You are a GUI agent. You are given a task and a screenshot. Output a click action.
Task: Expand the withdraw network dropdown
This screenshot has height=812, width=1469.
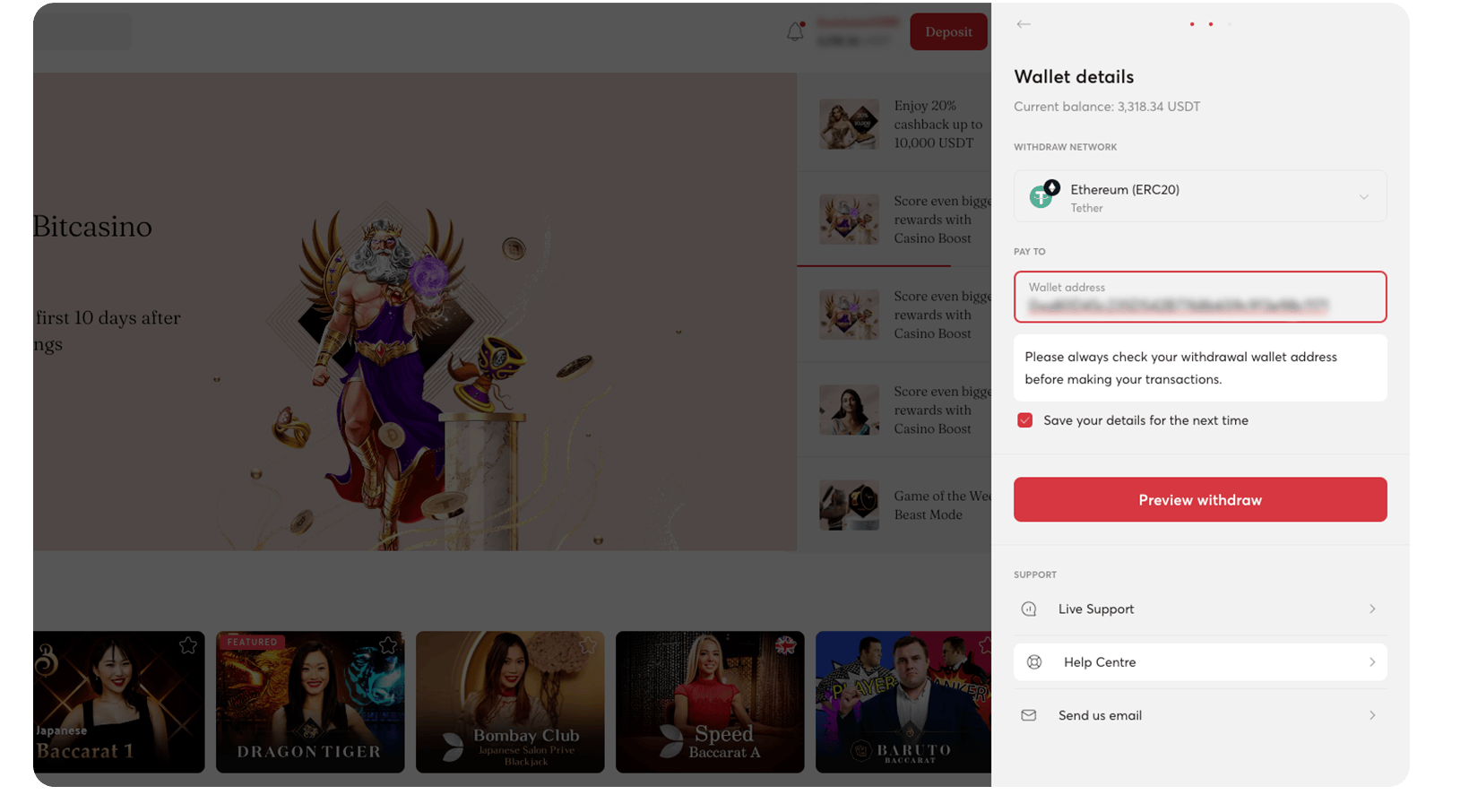(1363, 197)
